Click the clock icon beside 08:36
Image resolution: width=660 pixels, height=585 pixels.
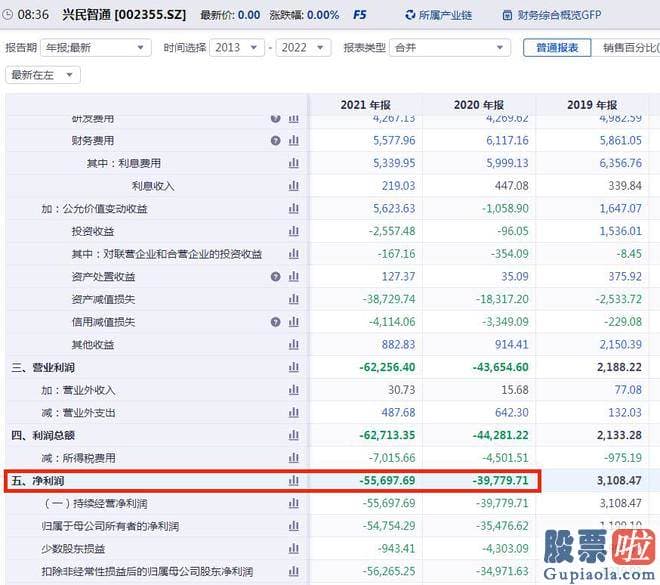[8, 15]
